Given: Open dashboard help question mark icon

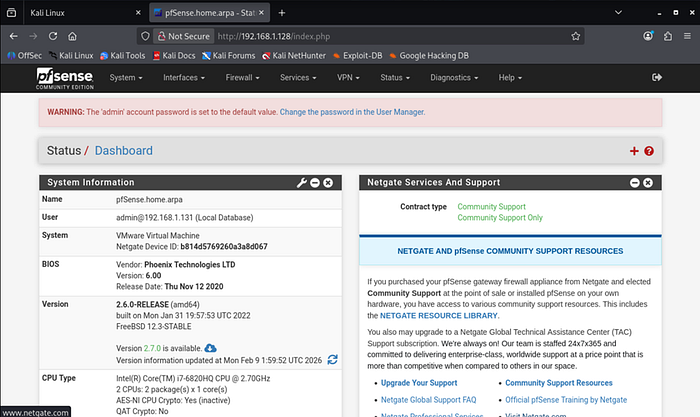Looking at the screenshot, I should point(649,151).
